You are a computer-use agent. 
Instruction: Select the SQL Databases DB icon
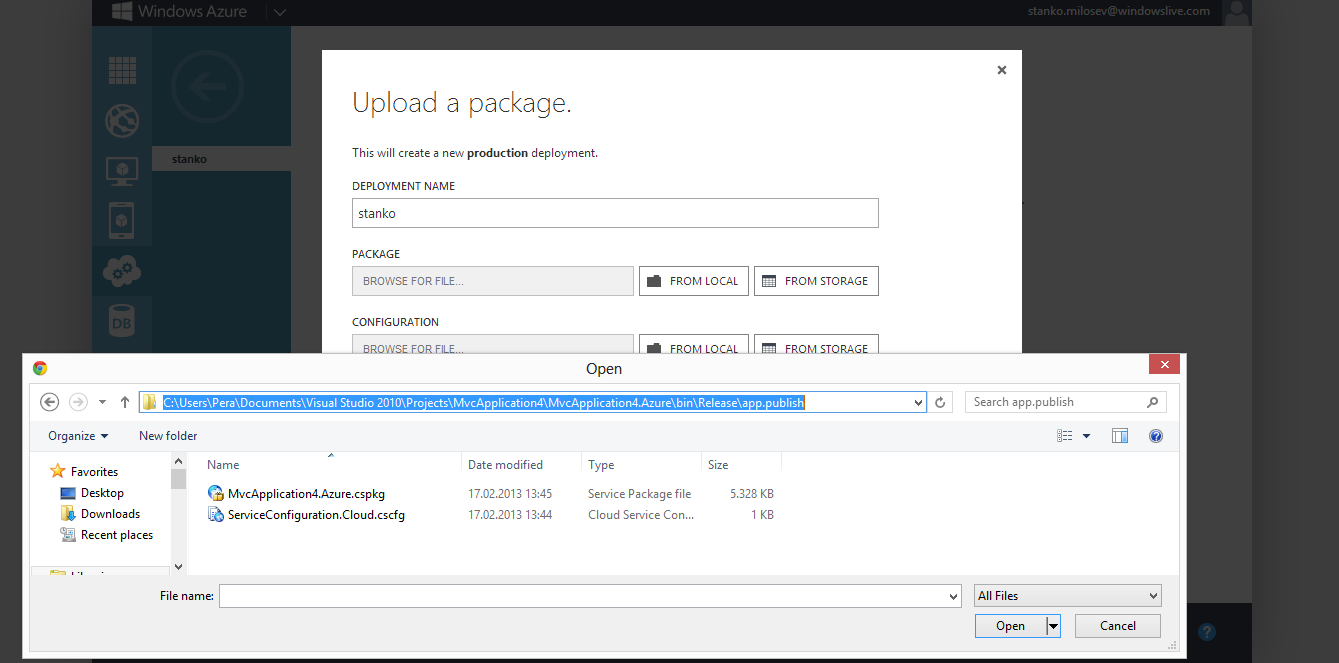click(122, 322)
